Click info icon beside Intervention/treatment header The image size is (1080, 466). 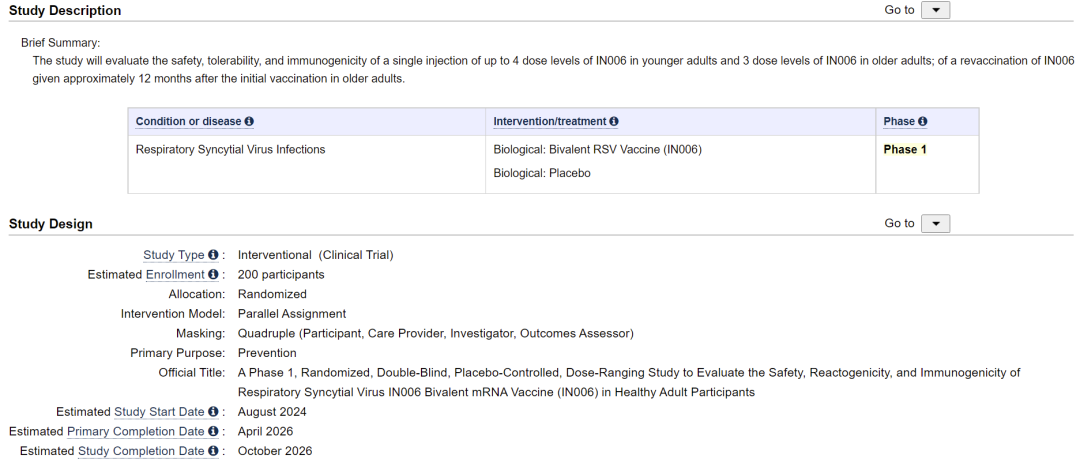click(614, 122)
